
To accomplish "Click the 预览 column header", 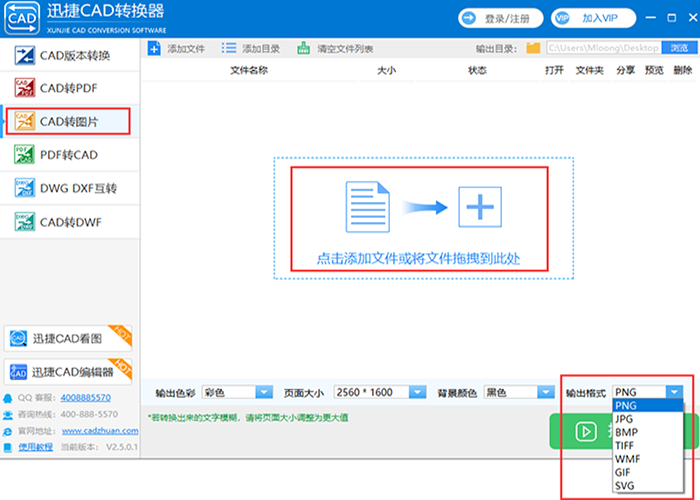I will [654, 70].
